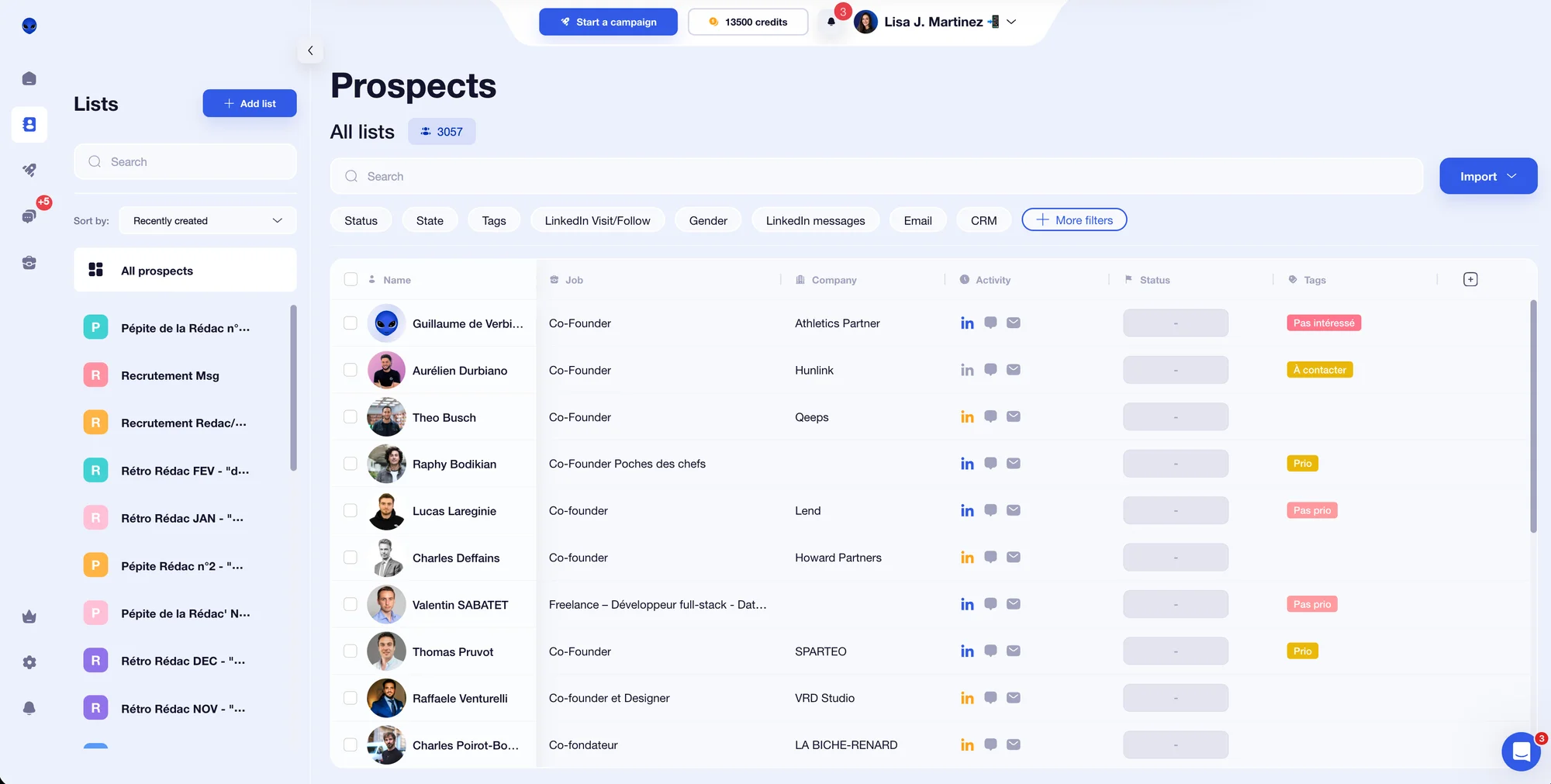Click the Pas intéressé tag label
The image size is (1551, 784).
tap(1324, 323)
